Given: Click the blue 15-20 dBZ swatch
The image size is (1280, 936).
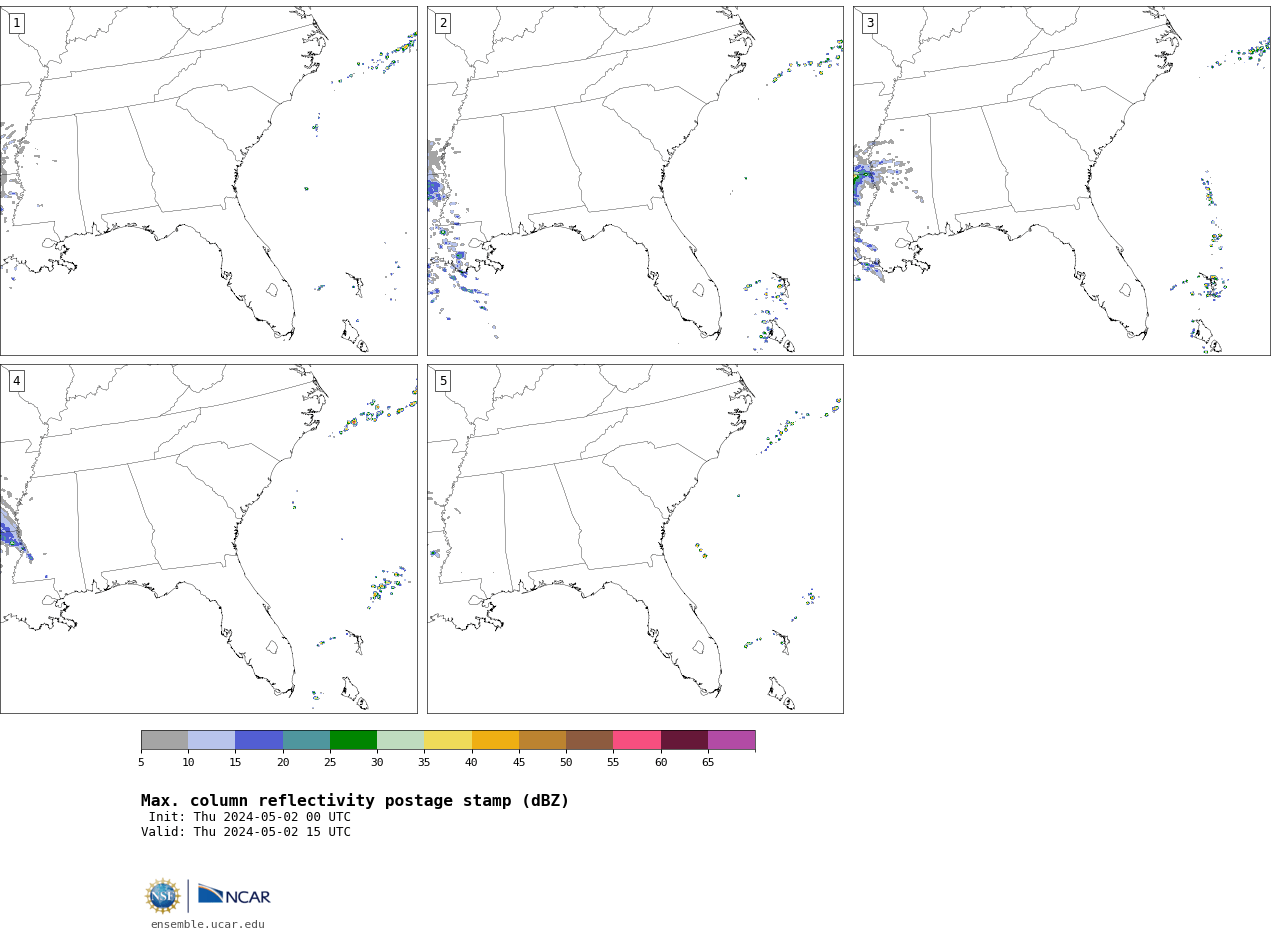Looking at the screenshot, I should [x=259, y=740].
